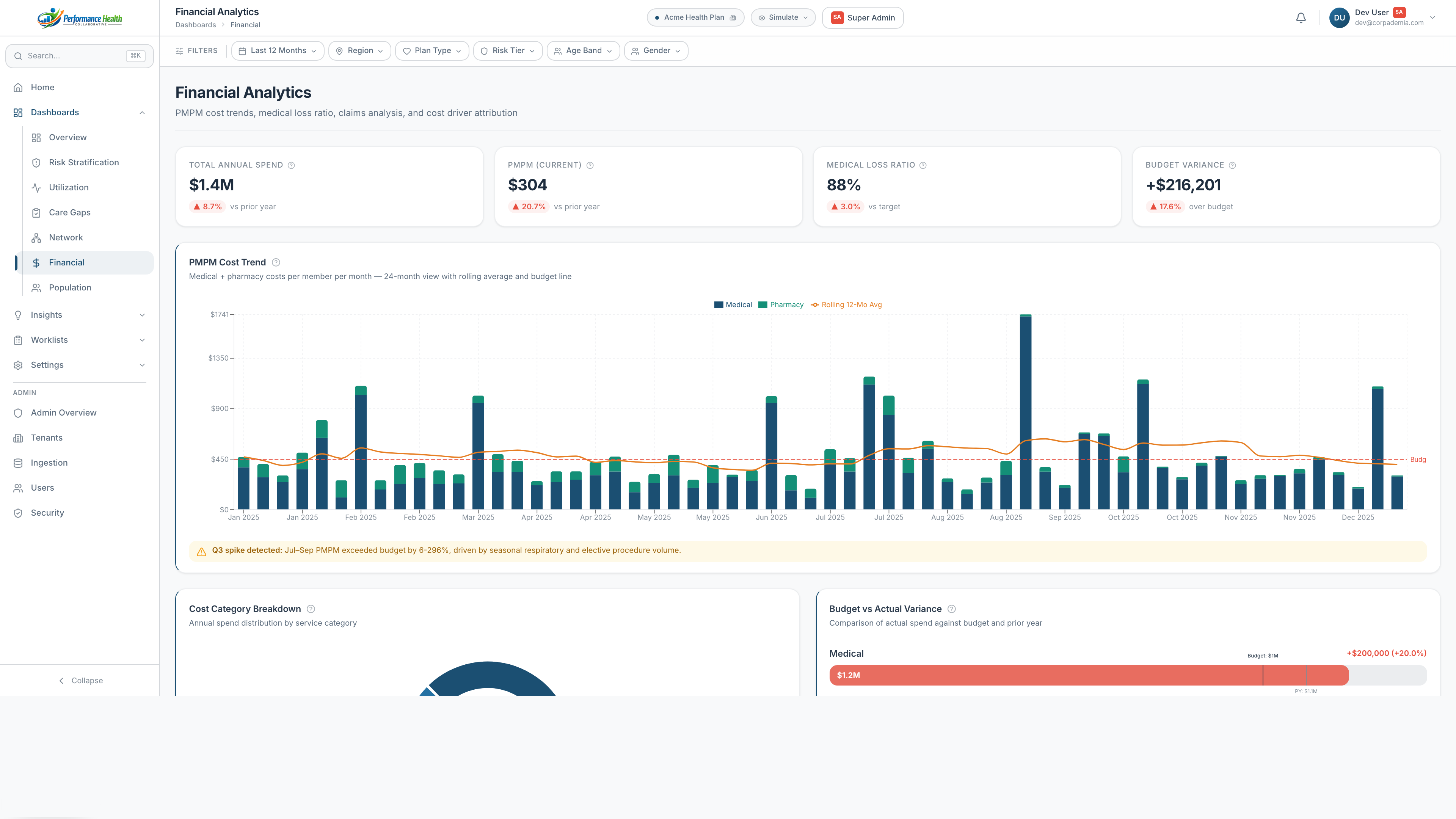Click the Q3 spike detected alert banner
Viewport: 1456px width, 819px height.
[x=808, y=551]
